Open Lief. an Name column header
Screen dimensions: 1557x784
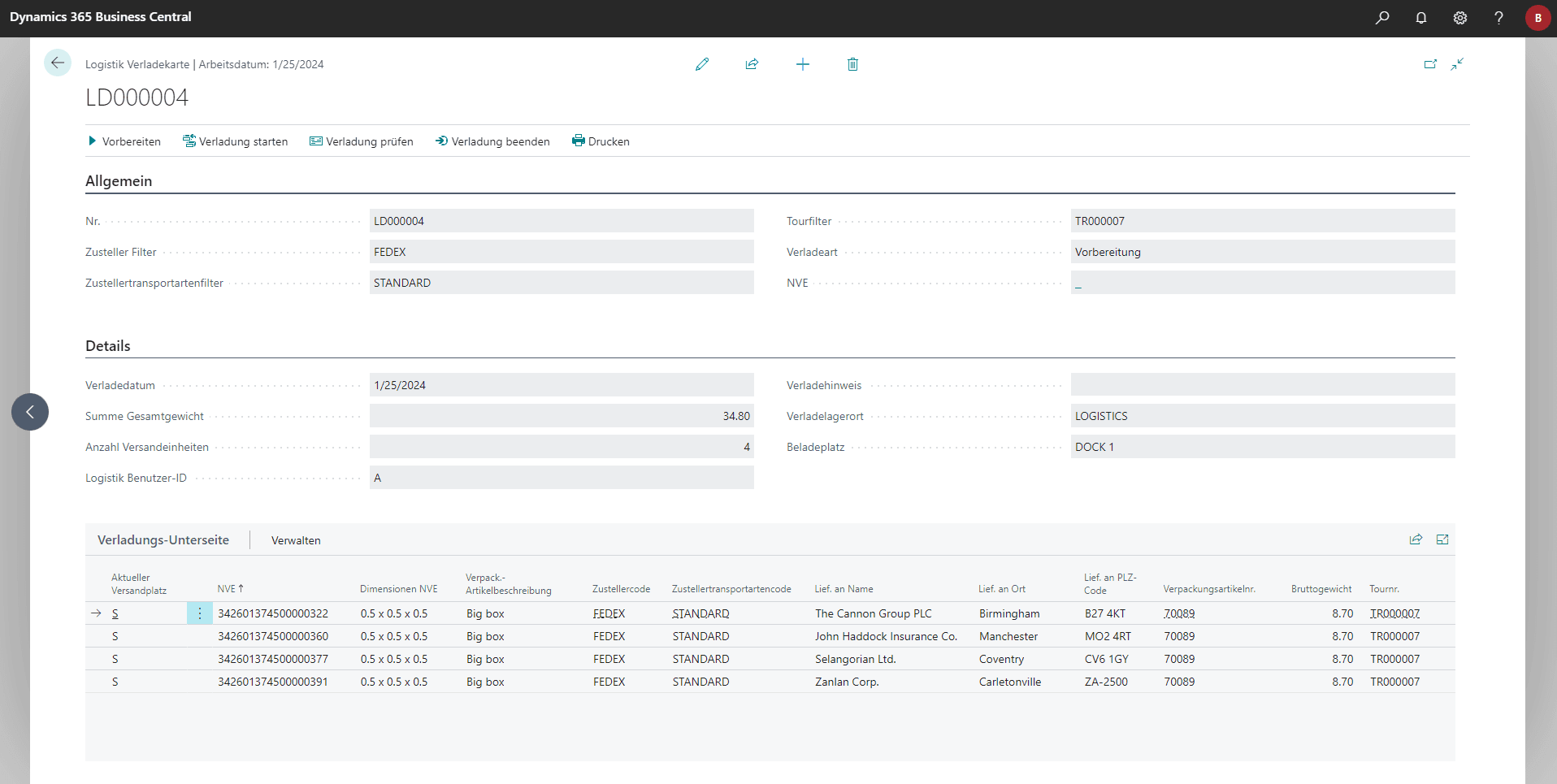844,589
